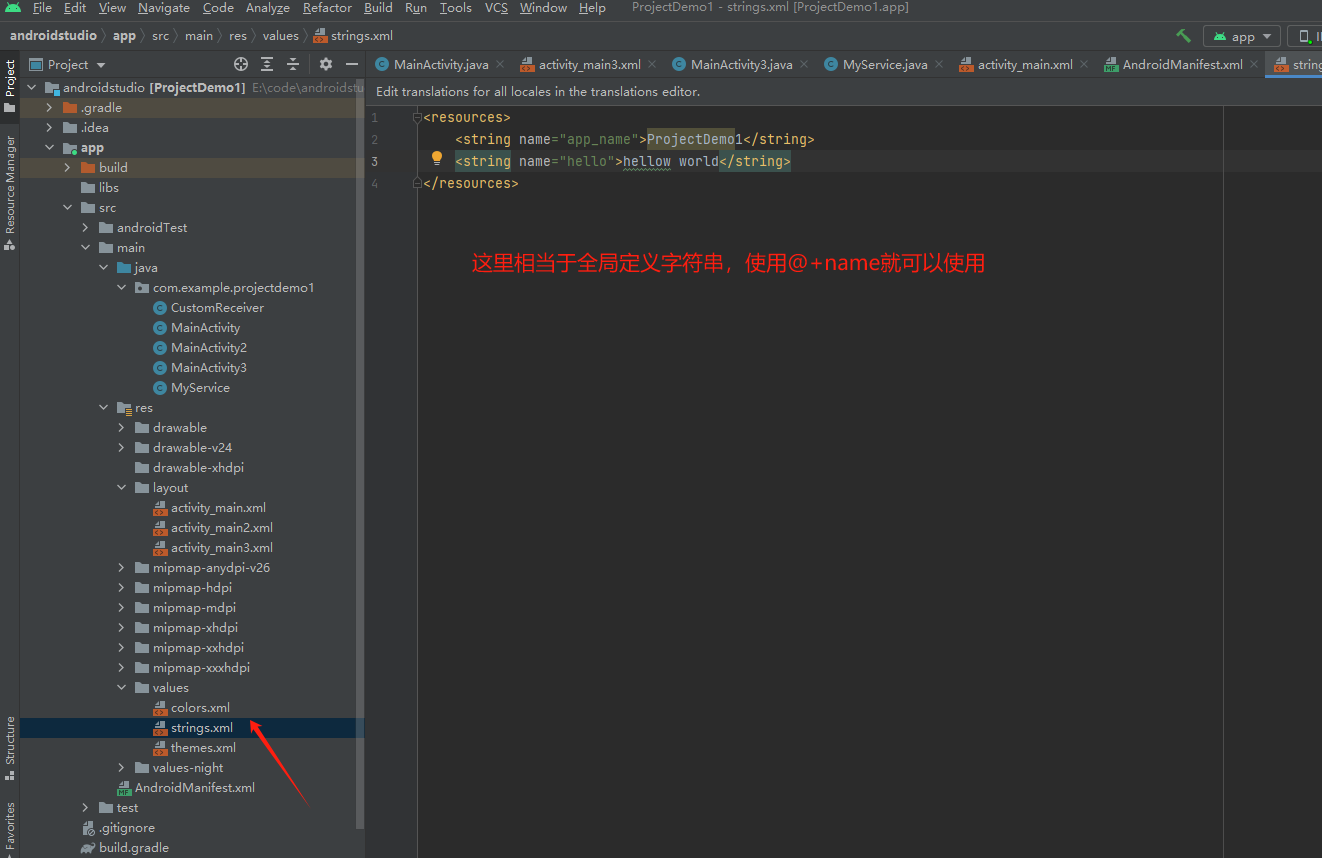The width and height of the screenshot is (1322, 858).
Task: Click the Collapse All icon in Project panel
Action: (x=293, y=64)
